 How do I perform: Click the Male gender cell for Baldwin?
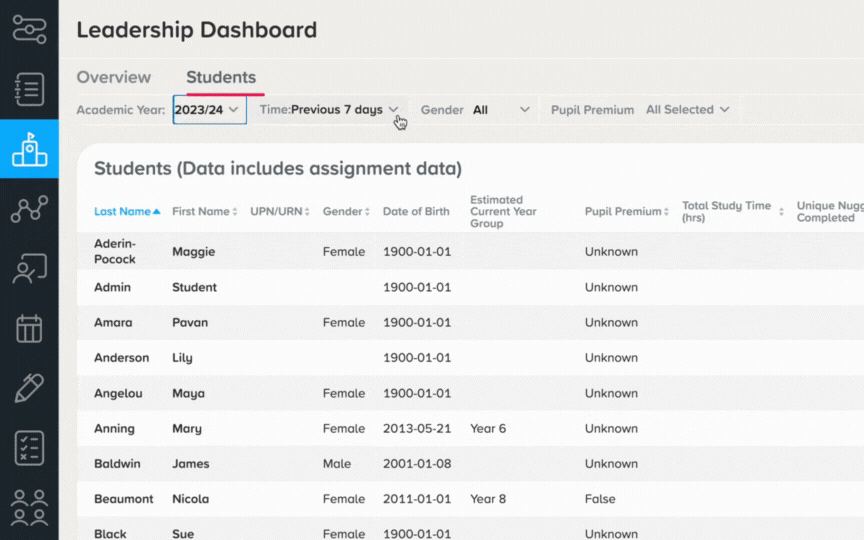[x=337, y=463]
